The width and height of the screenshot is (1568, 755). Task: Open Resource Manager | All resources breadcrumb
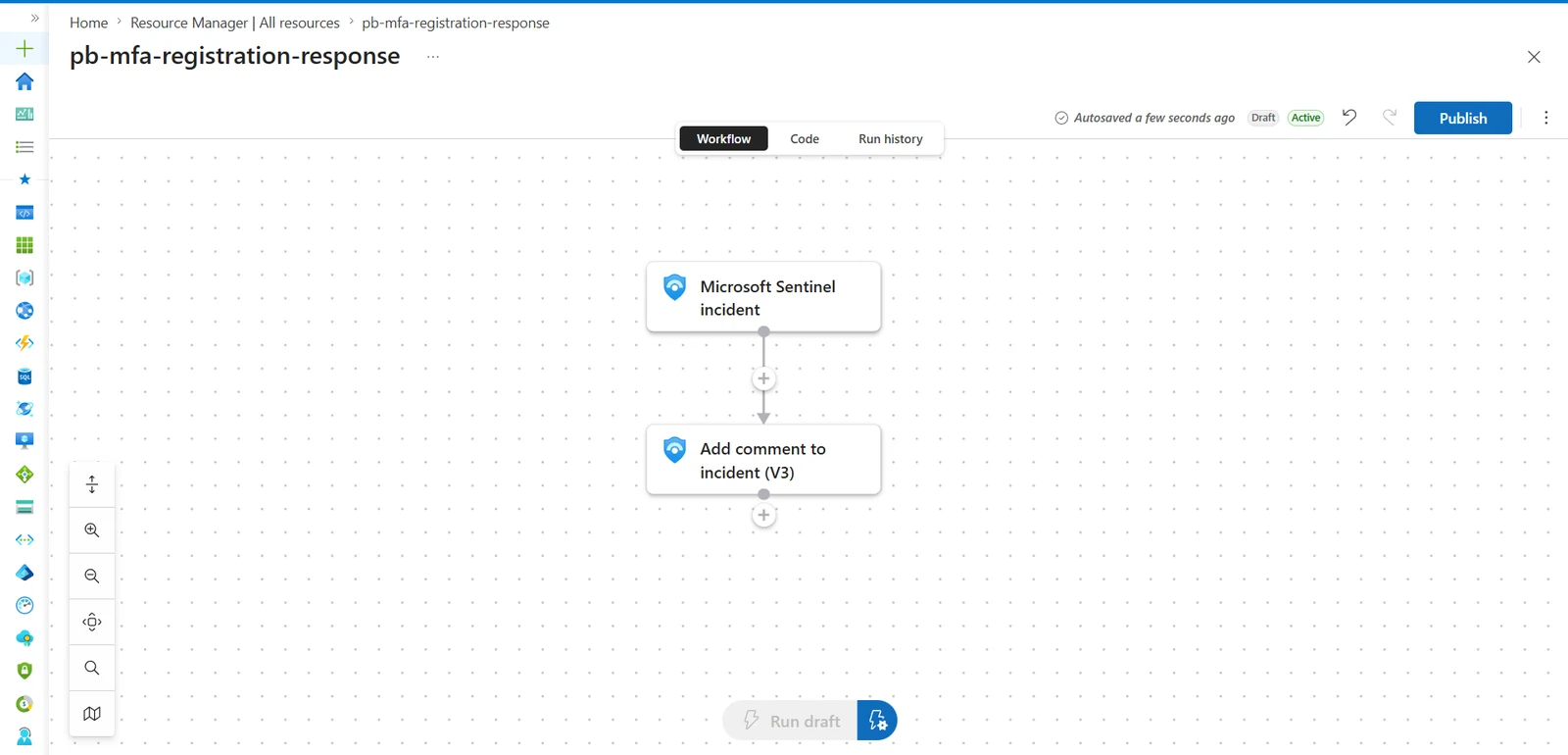(235, 23)
